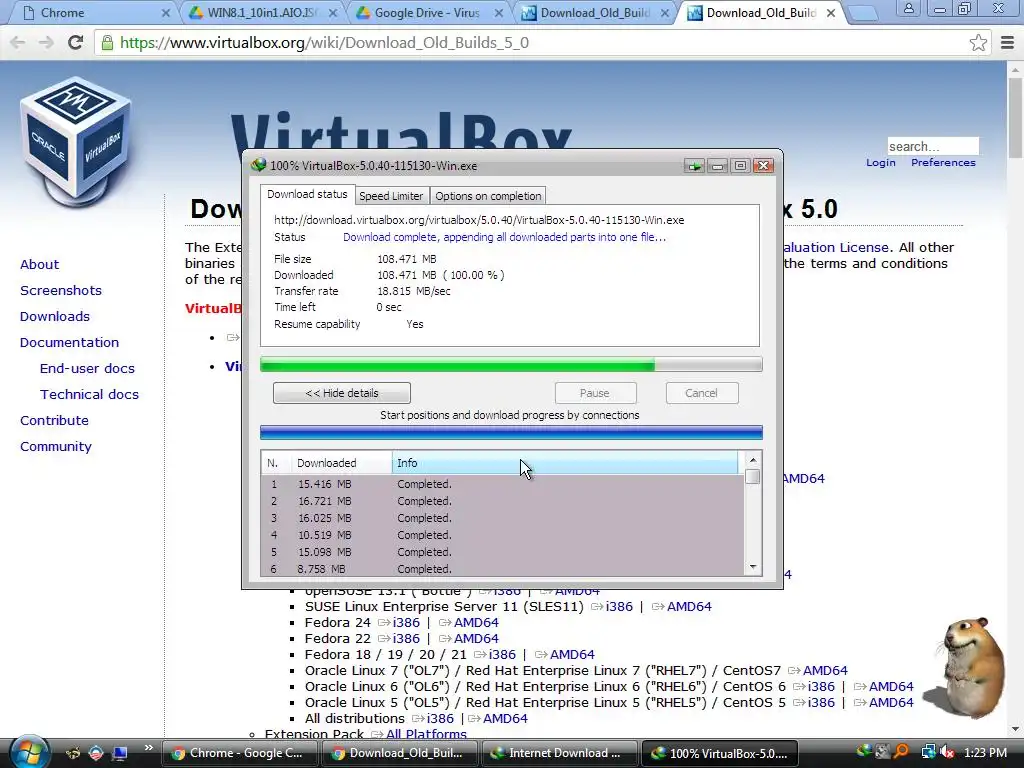1024x768 pixels.
Task: Click the green arrow tray button in IDM dialog
Action: point(694,166)
